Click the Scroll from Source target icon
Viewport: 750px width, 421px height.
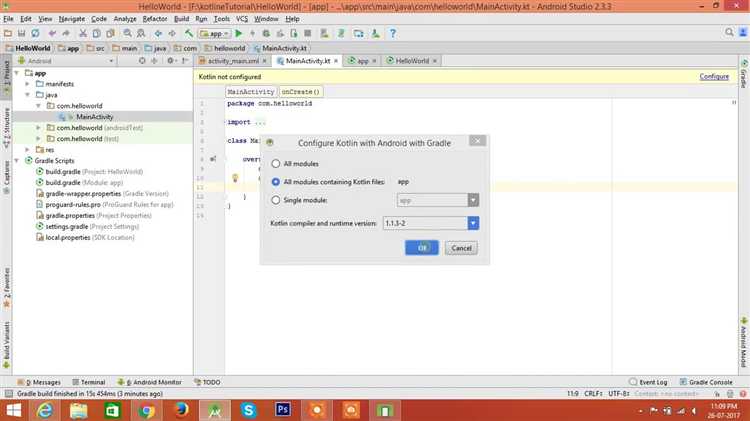pos(142,61)
